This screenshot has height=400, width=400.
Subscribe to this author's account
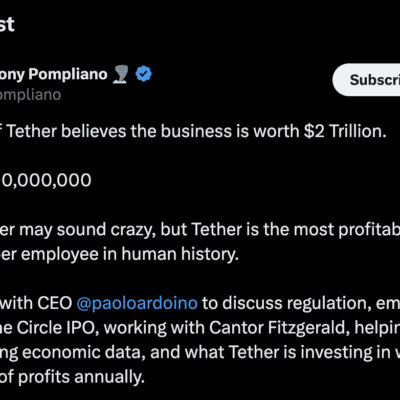367,80
